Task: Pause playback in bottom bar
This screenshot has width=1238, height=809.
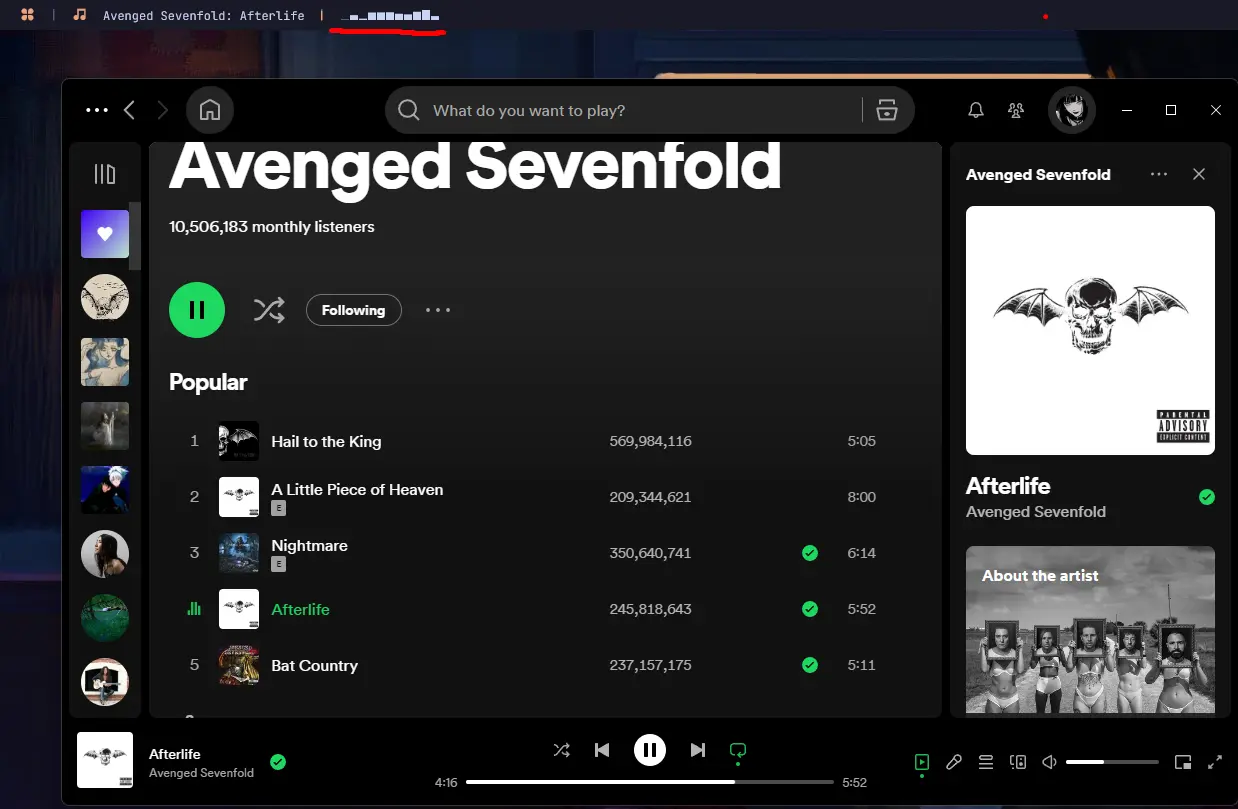Action: point(650,750)
